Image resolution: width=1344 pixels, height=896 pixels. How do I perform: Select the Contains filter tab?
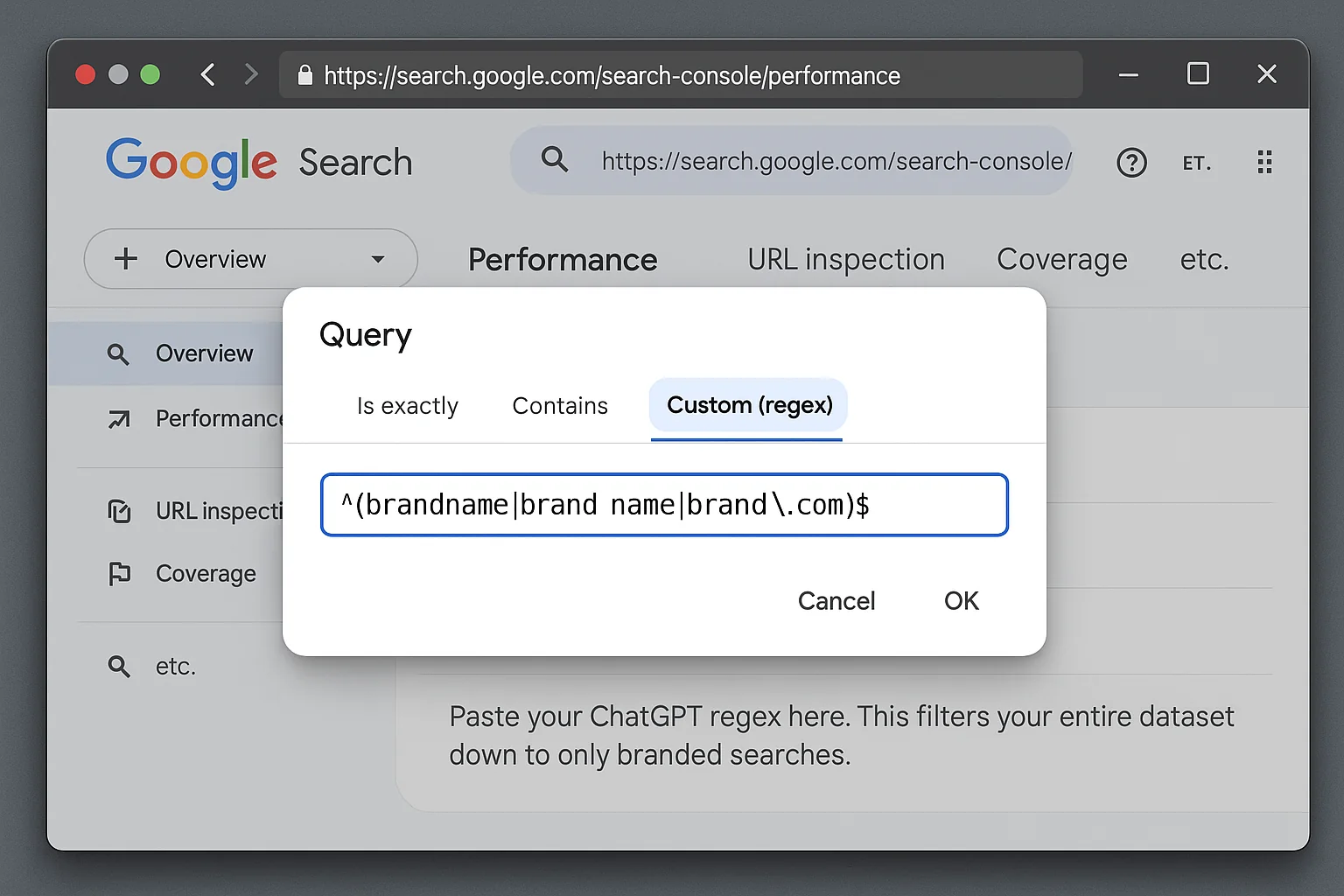tap(559, 406)
